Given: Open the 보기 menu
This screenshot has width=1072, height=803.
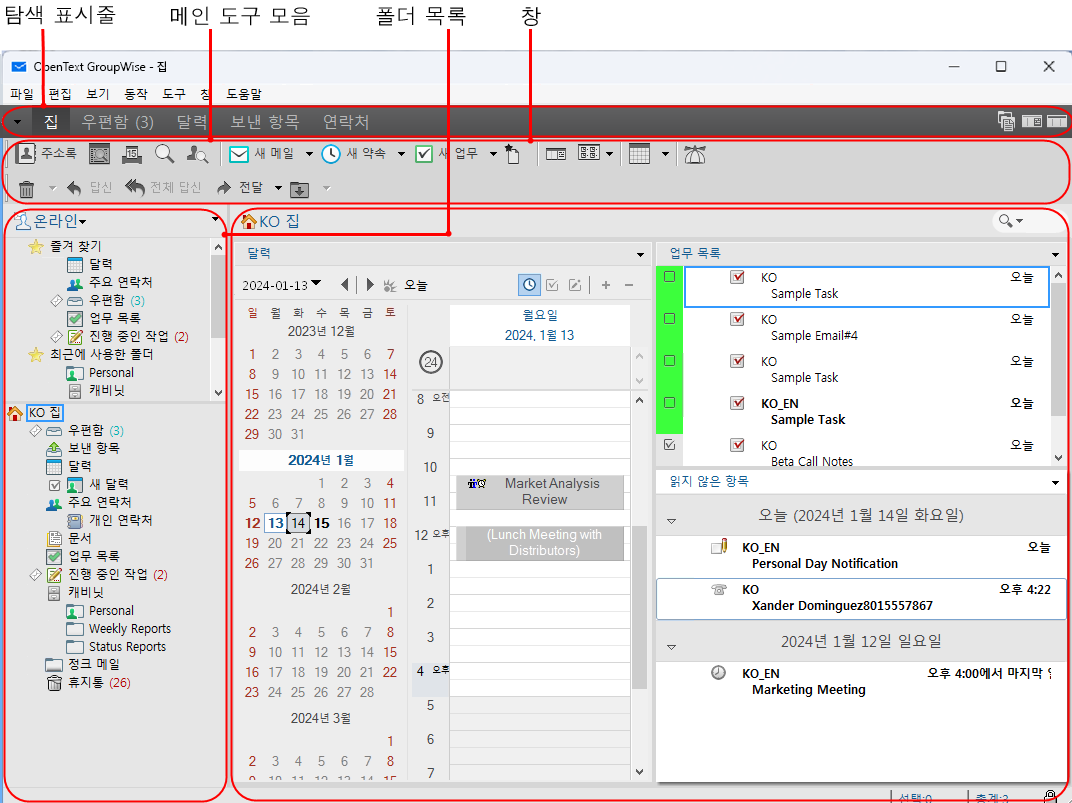Looking at the screenshot, I should [98, 94].
